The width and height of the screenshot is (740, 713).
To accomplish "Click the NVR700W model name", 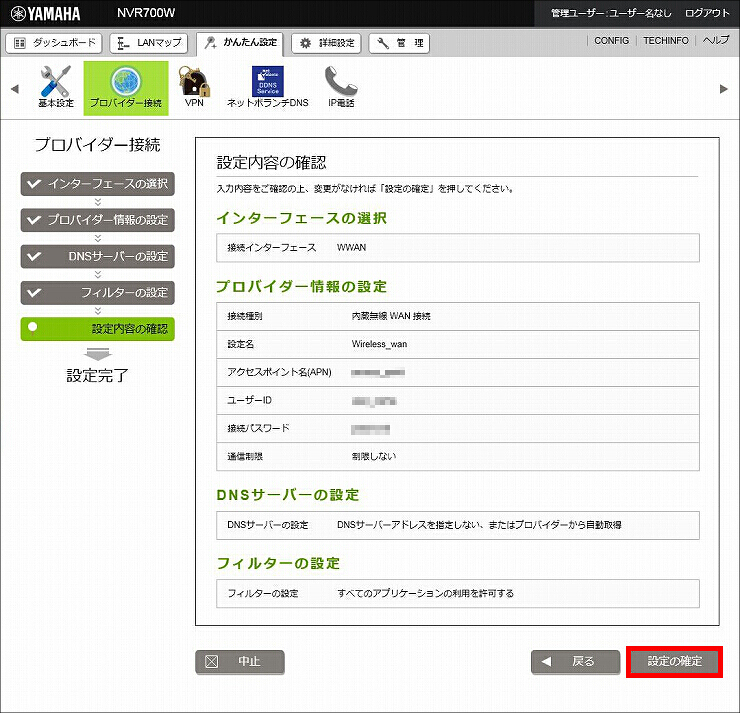I will (146, 13).
